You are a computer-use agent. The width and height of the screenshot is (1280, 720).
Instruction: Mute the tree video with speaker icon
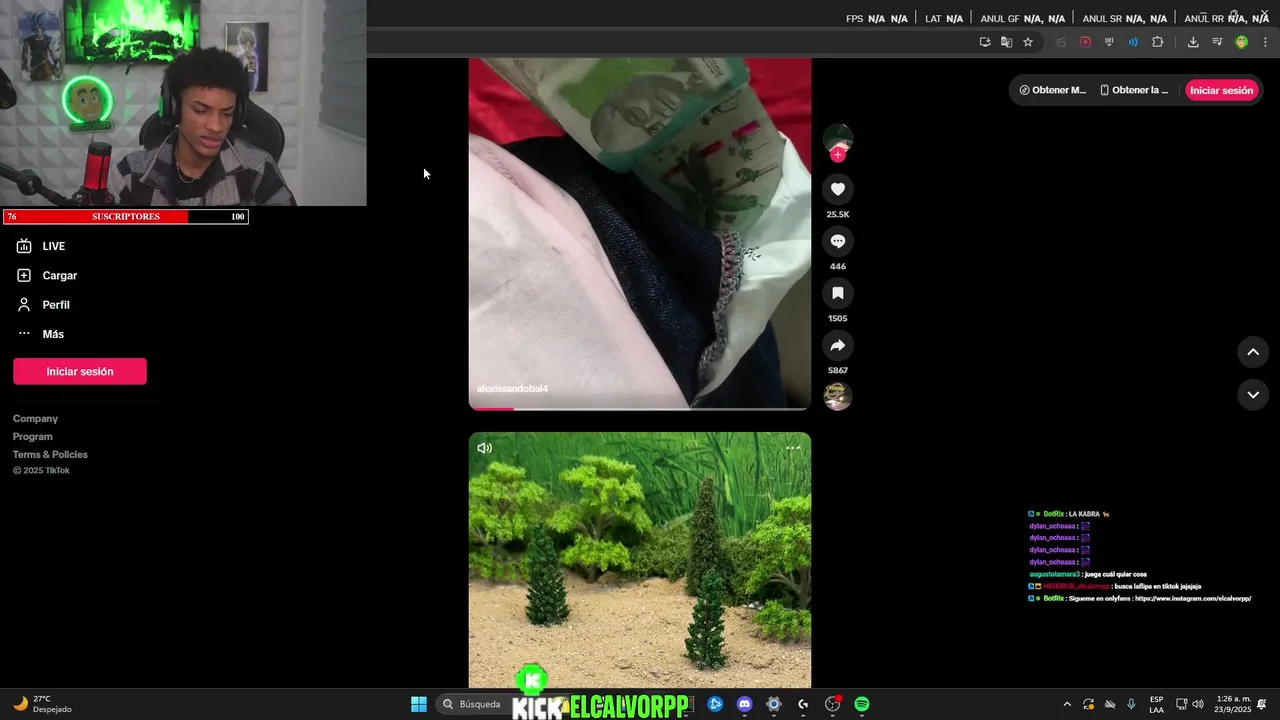pyautogui.click(x=485, y=448)
